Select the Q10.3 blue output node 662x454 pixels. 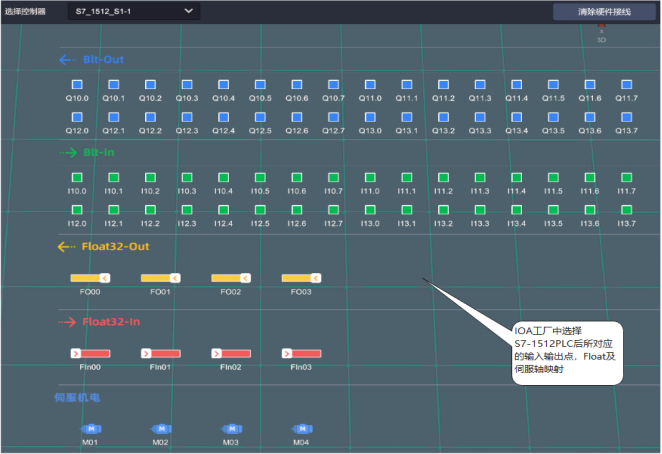(x=187, y=84)
